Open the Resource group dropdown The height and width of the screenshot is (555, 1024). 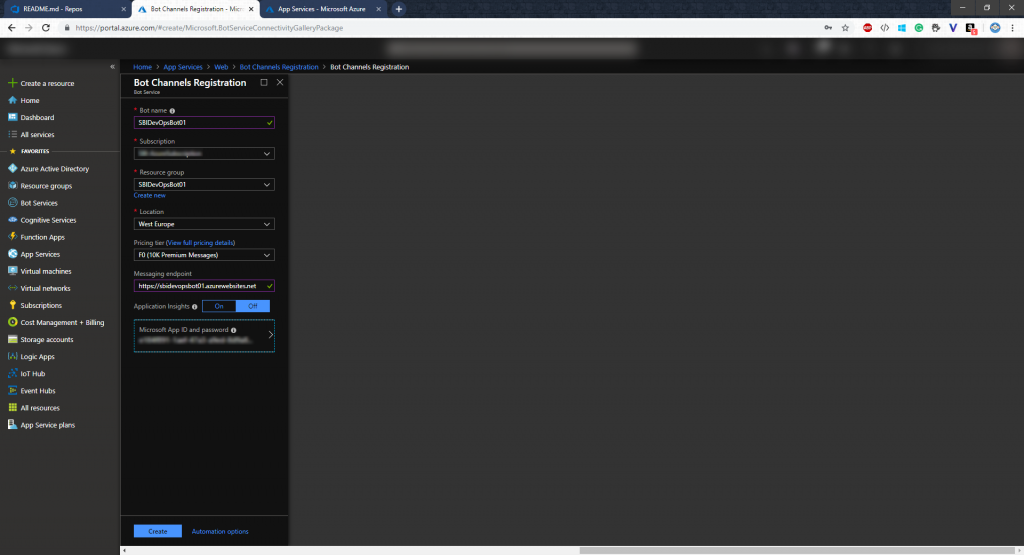(x=204, y=185)
